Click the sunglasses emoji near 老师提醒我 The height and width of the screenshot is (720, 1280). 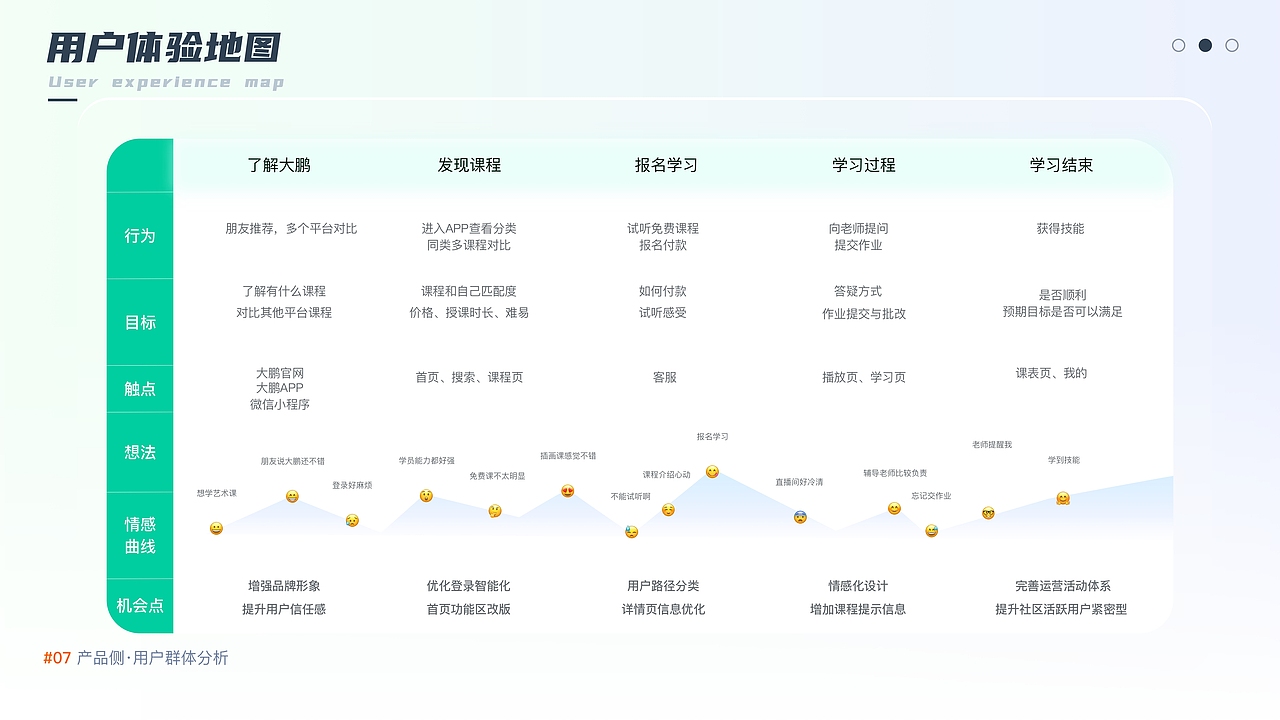click(x=987, y=514)
